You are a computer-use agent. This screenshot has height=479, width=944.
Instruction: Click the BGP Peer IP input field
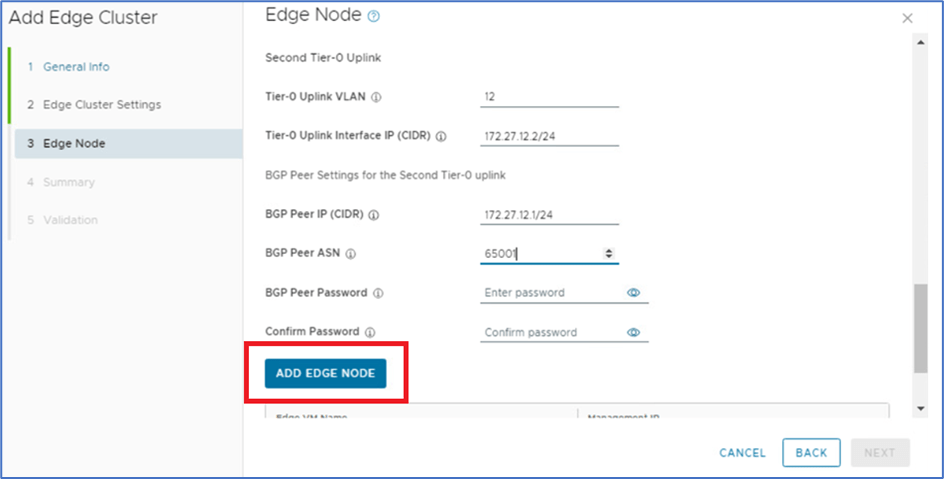tap(549, 214)
